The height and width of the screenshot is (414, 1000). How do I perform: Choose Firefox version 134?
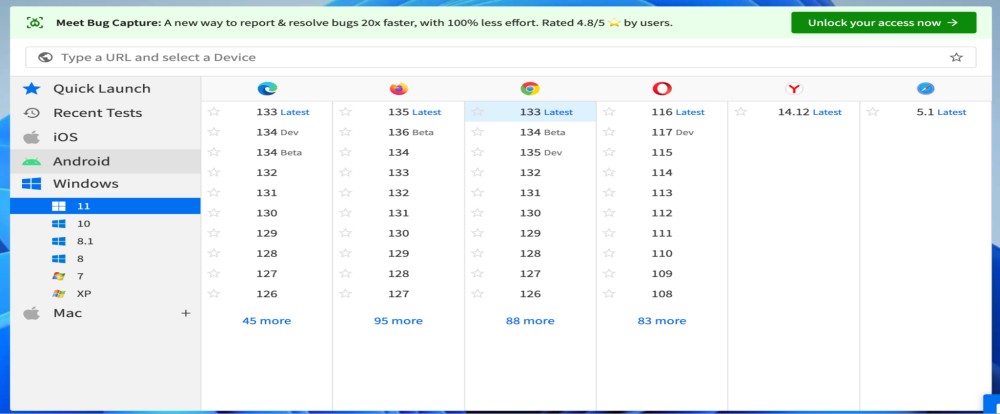coord(399,152)
